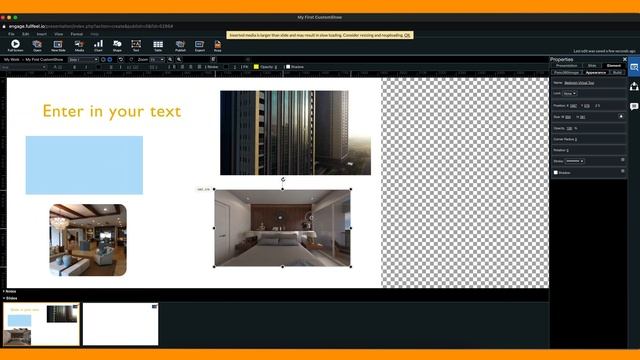Open the Link dropdown in Properties
Viewport: 640px width, 360px height.
(x=569, y=93)
